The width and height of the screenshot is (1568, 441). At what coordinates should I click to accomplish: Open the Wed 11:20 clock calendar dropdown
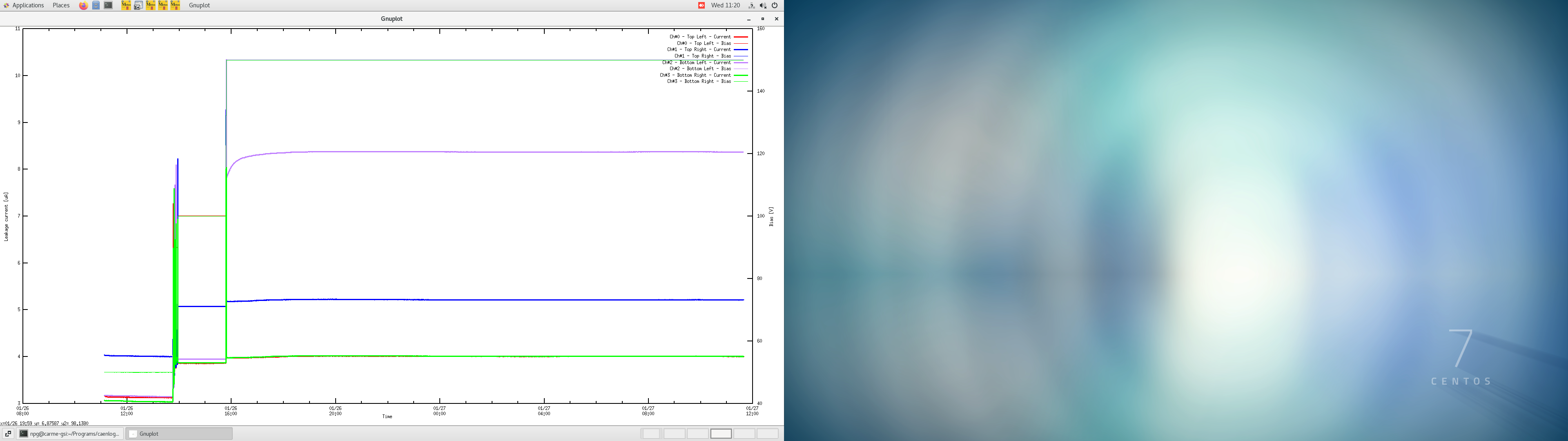click(726, 5)
